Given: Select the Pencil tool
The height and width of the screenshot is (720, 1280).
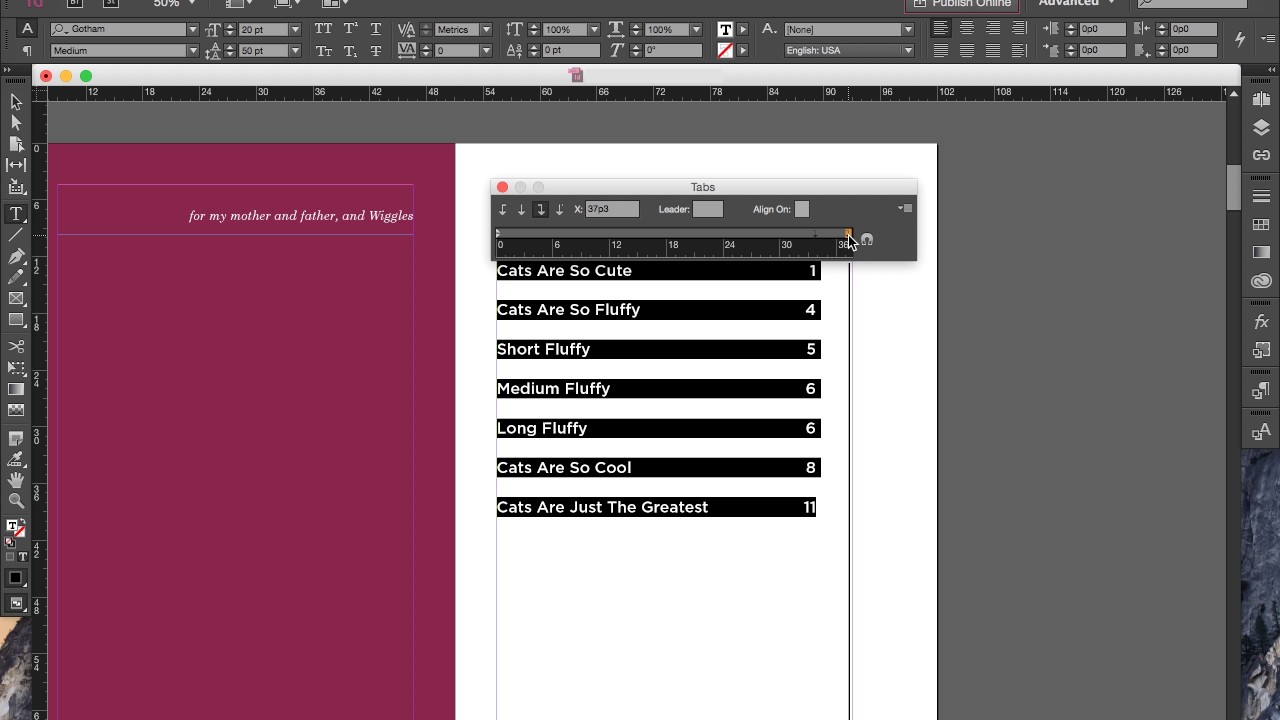Looking at the screenshot, I should click(x=16, y=278).
